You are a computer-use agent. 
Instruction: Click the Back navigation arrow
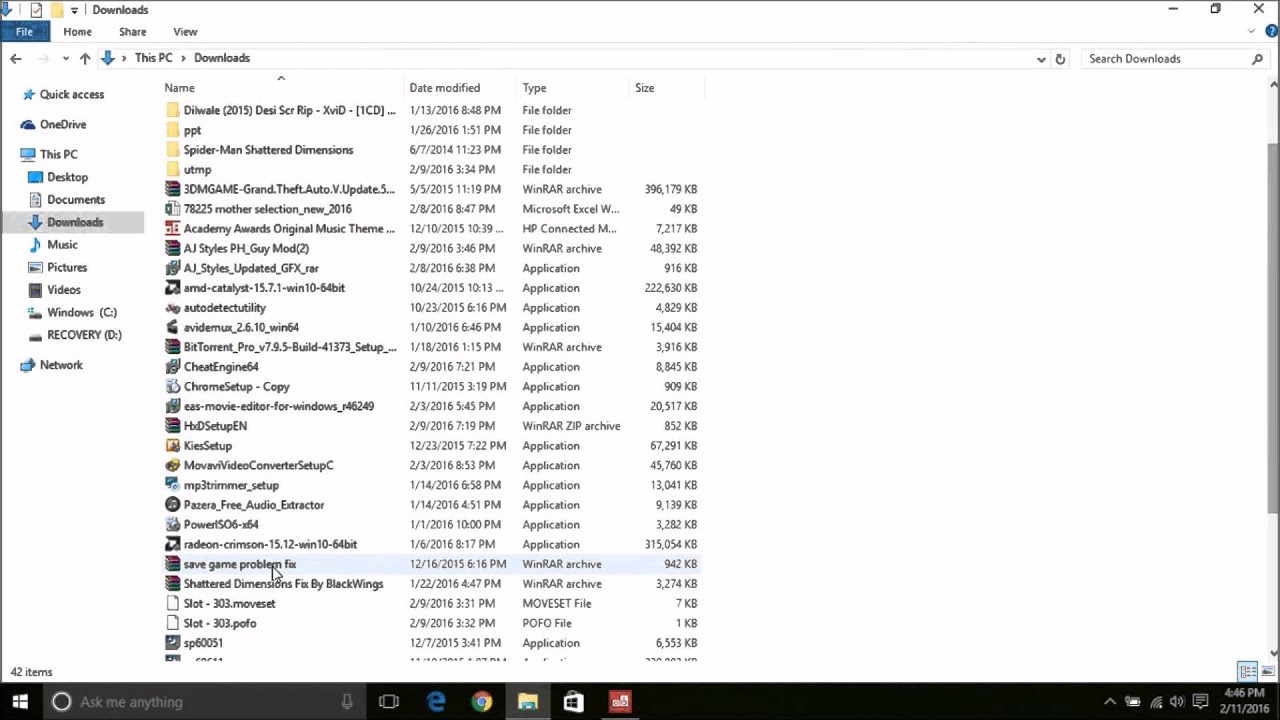tap(16, 58)
